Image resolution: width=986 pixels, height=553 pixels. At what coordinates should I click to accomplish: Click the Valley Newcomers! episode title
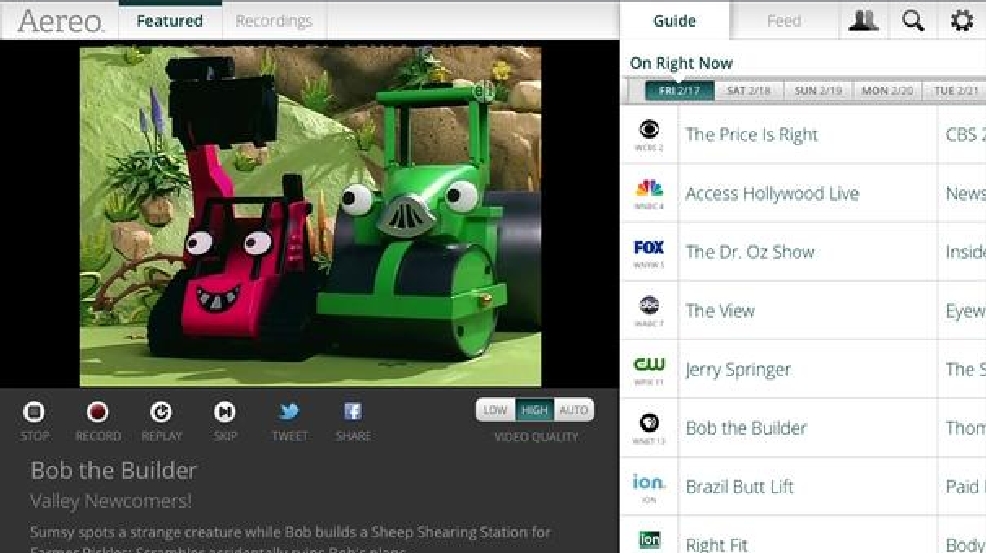[111, 501]
